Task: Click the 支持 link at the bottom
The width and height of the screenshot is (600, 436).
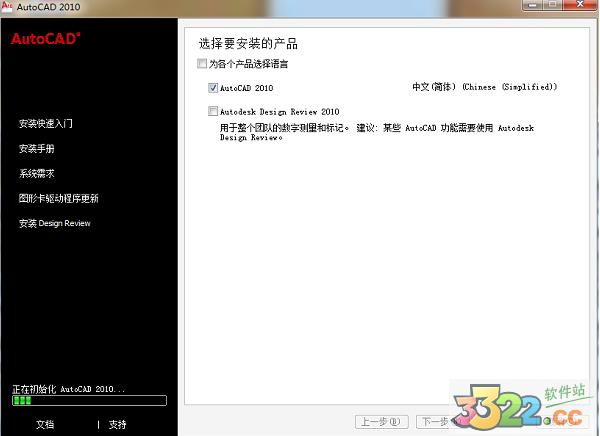Action: [x=117, y=424]
